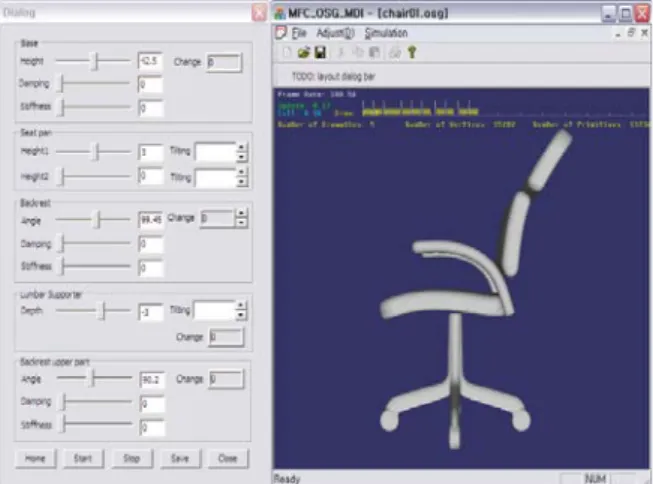Click the Seat pan Height1 slider
This screenshot has width=653, height=484.
coord(94,152)
